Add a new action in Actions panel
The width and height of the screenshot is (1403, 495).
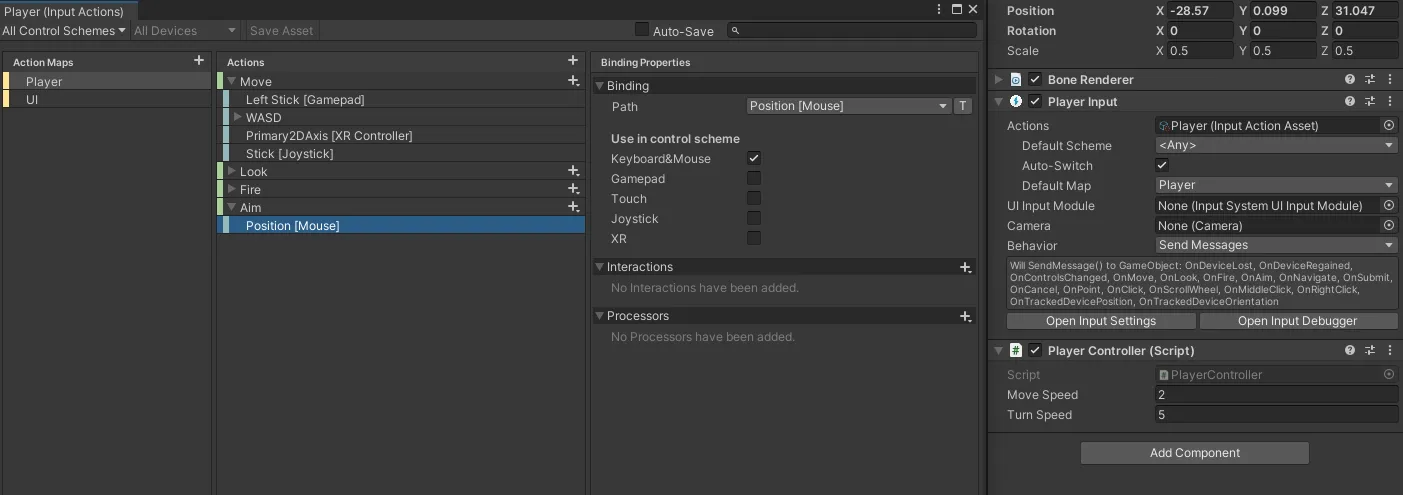[572, 61]
